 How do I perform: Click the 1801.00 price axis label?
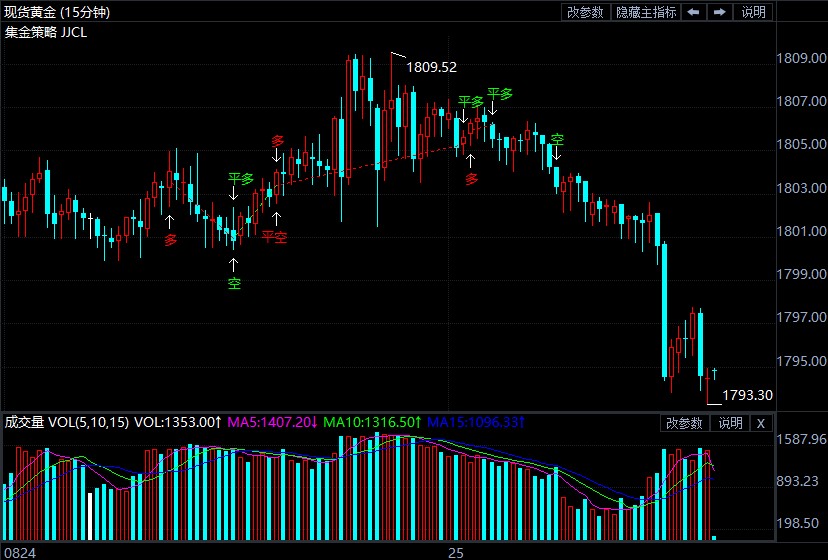pyautogui.click(x=801, y=231)
